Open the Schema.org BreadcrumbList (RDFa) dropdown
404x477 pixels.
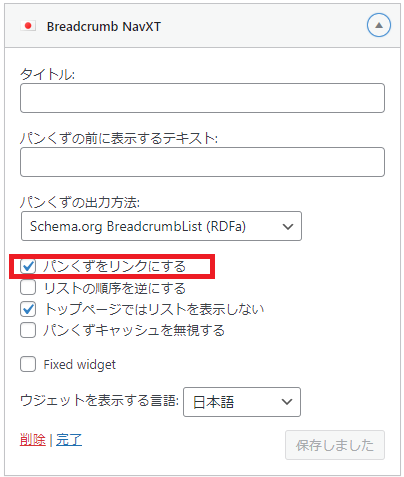(x=161, y=226)
